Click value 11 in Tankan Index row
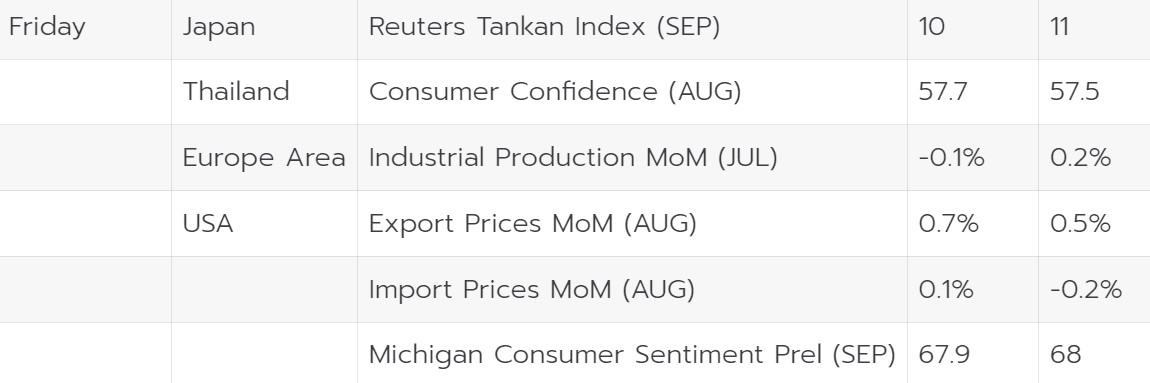The image size is (1150, 383). 1060,27
